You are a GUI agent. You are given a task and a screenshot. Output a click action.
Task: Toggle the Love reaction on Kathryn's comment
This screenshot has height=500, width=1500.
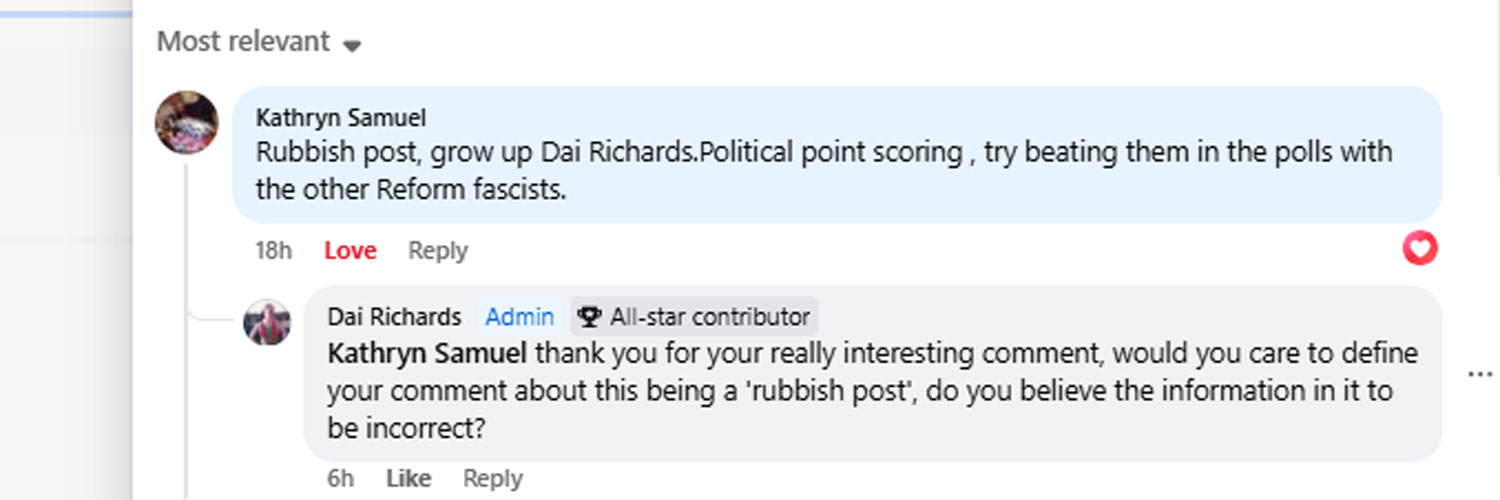pos(350,251)
